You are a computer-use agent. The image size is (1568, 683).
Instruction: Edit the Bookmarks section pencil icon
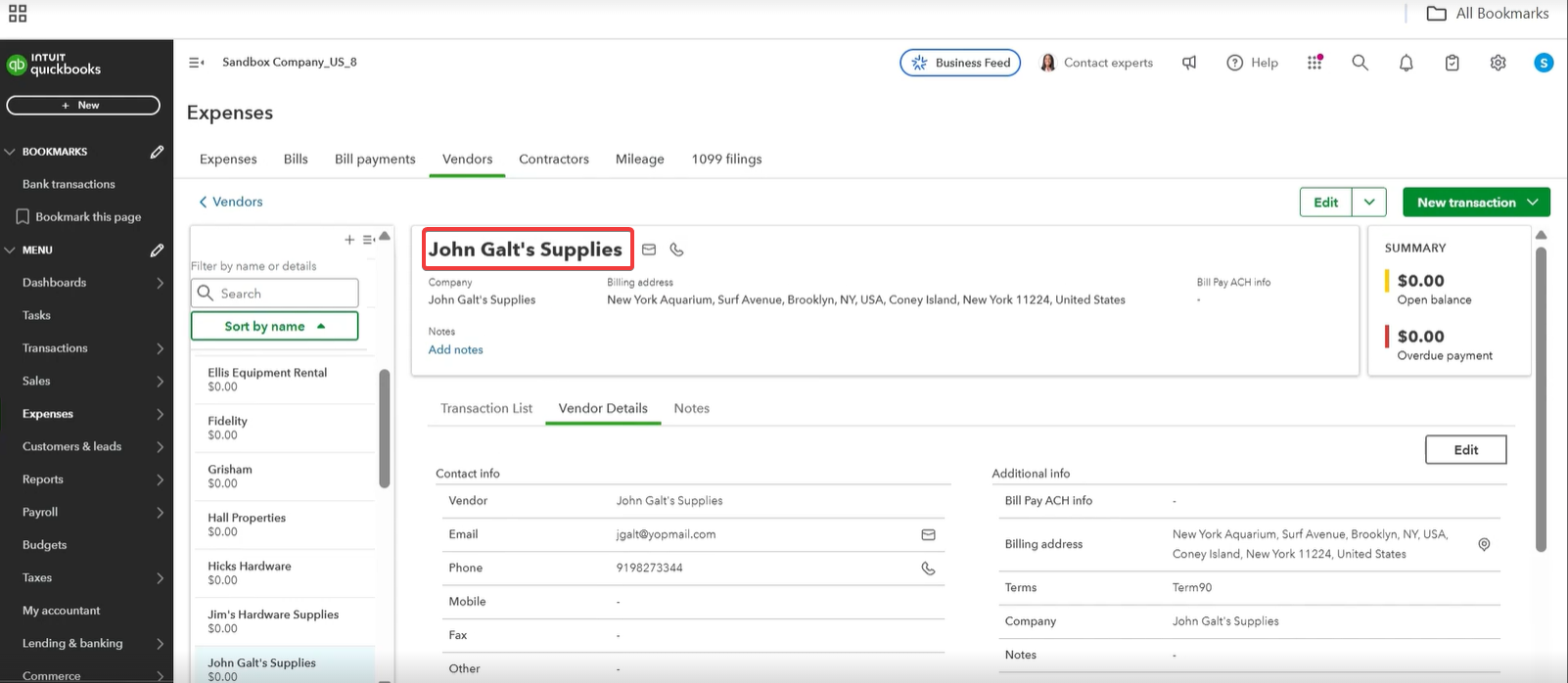click(157, 152)
